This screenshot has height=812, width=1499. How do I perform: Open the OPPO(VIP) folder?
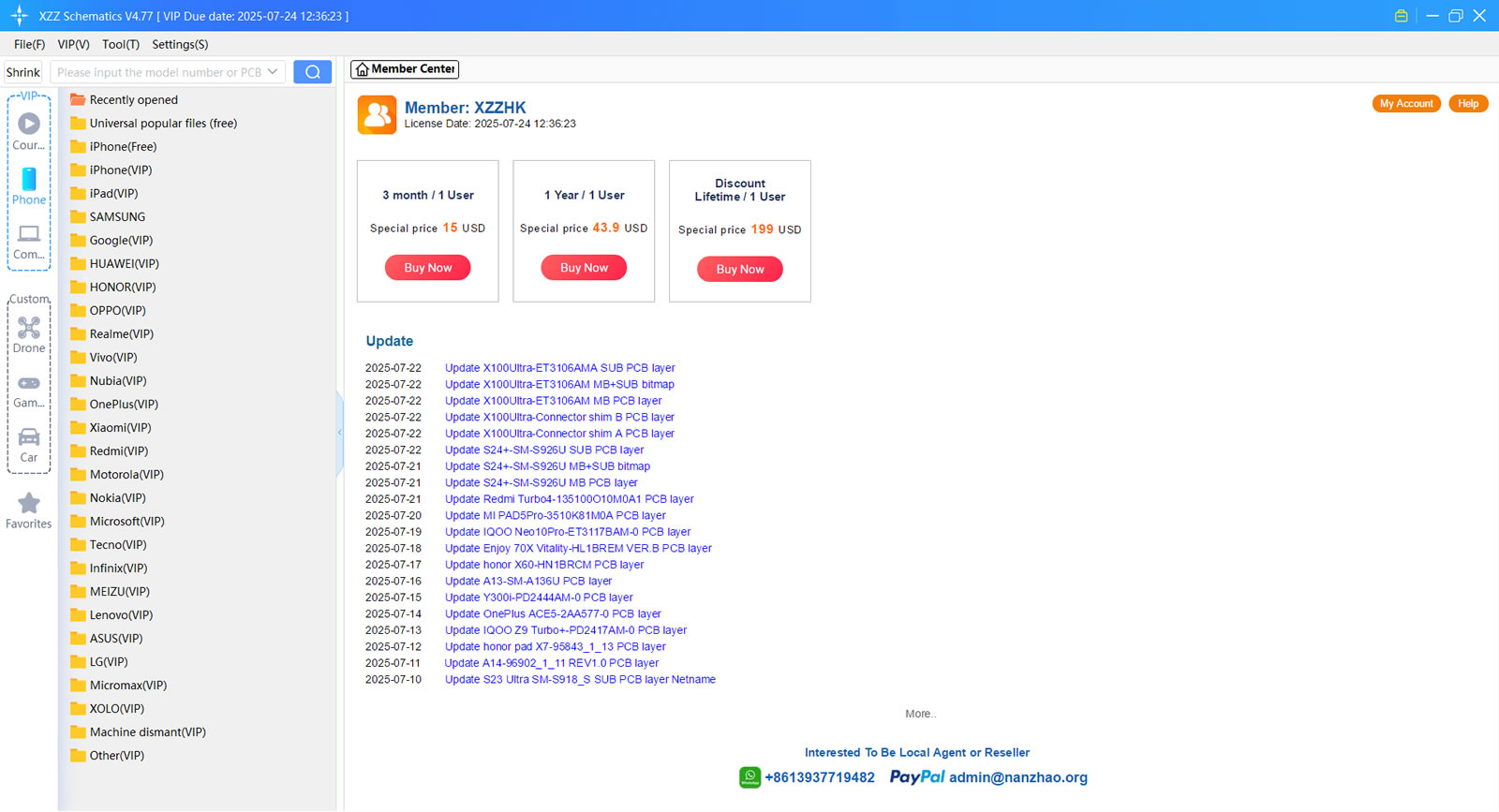pos(108,311)
